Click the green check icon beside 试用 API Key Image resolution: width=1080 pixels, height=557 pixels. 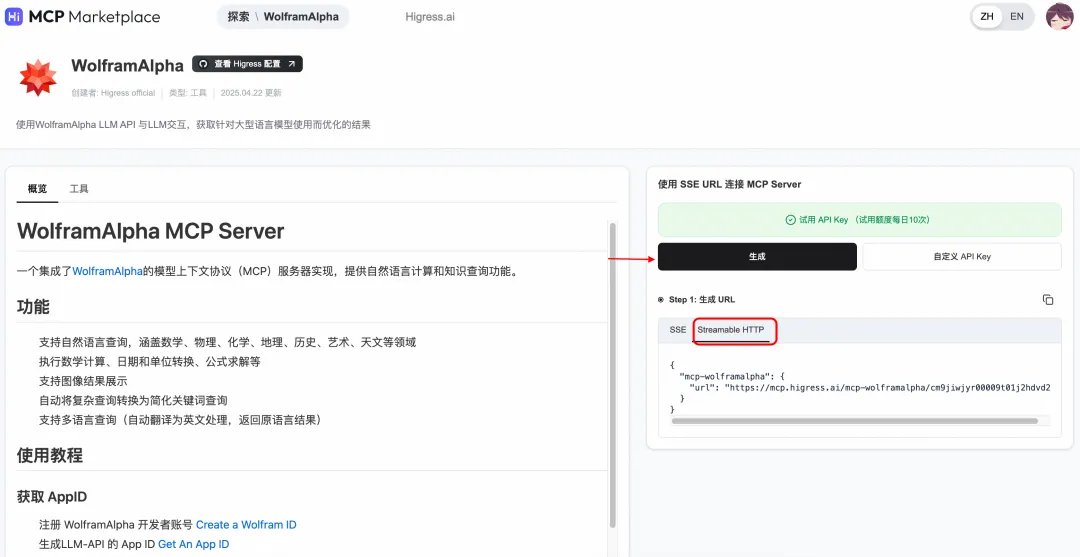click(x=791, y=220)
